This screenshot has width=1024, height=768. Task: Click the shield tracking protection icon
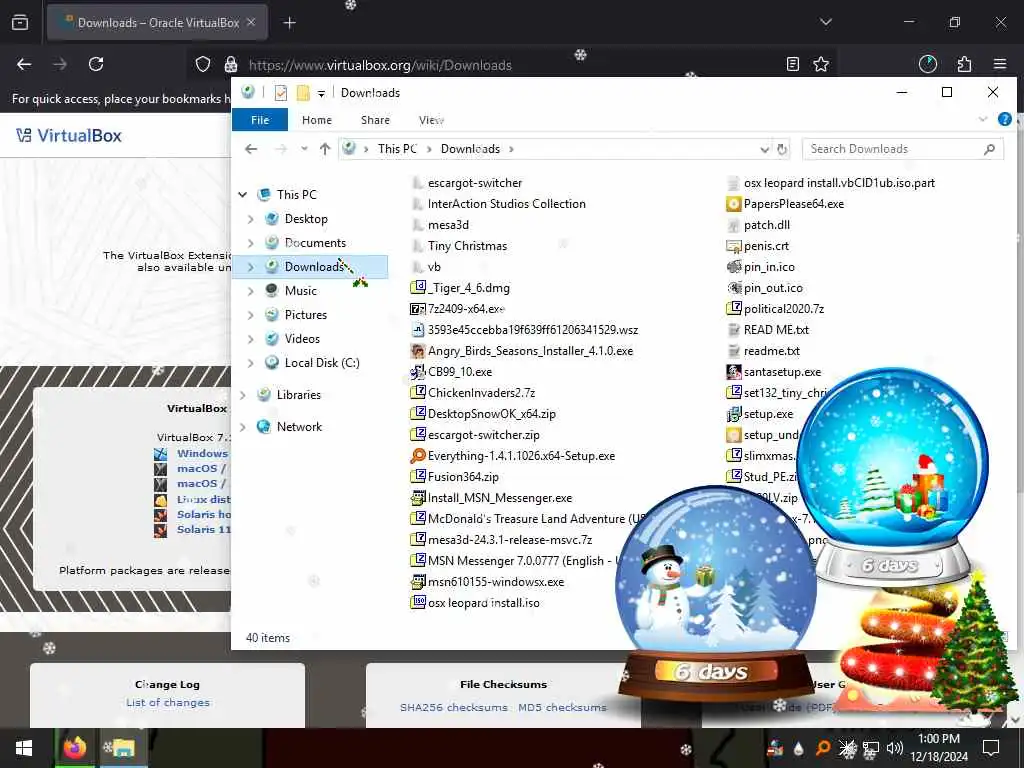pyautogui.click(x=203, y=64)
